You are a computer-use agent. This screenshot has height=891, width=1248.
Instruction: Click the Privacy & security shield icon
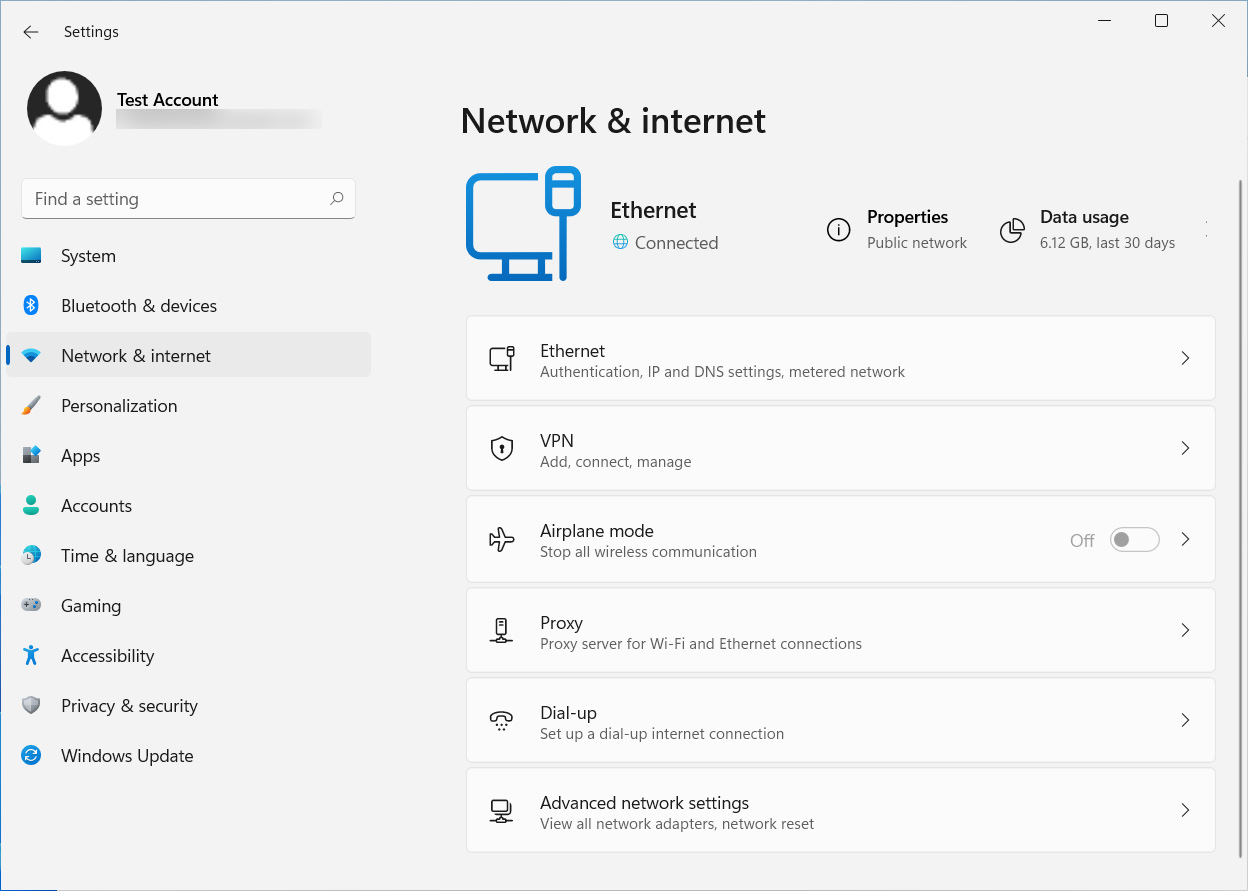click(31, 705)
